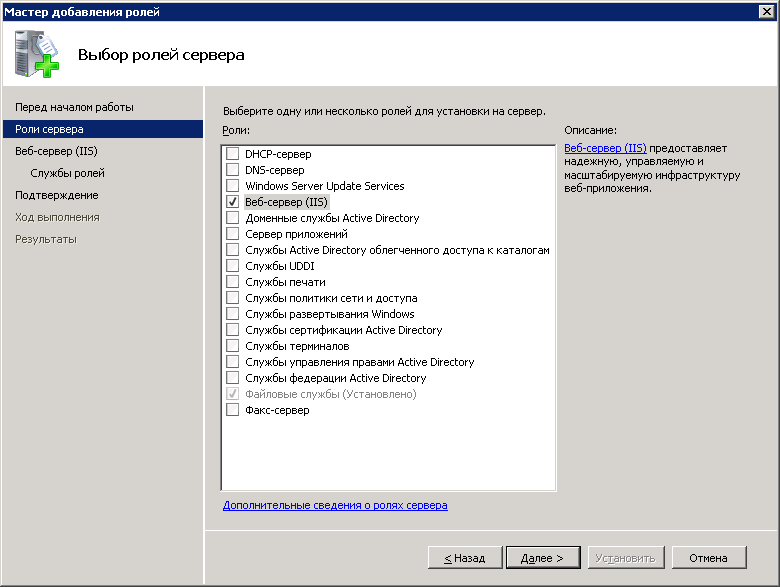Select Файловые службы (Установлено) label
The image size is (780, 587).
331,394
